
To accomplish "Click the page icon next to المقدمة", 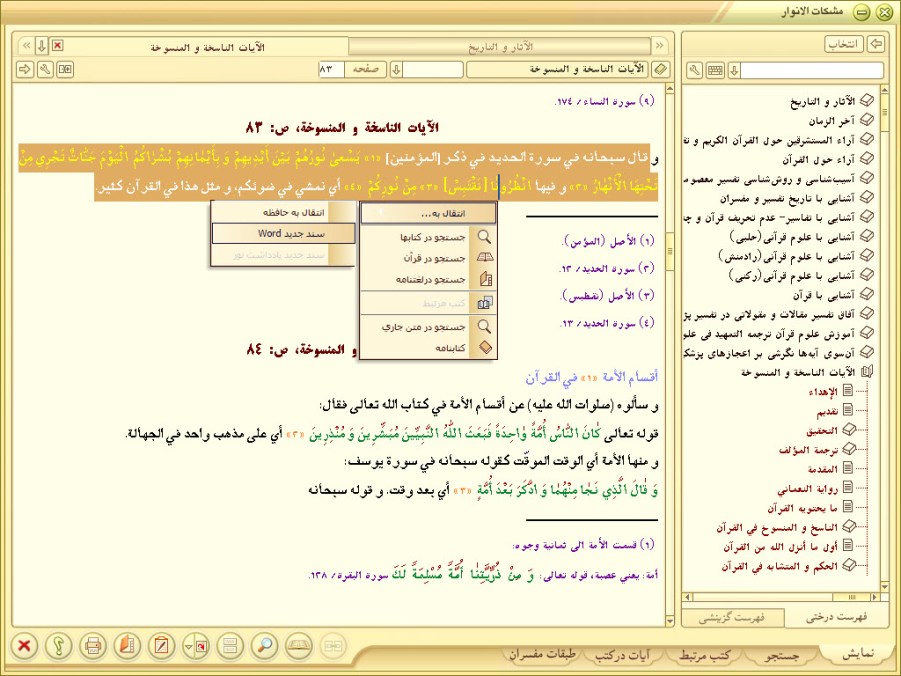I will 848,468.
